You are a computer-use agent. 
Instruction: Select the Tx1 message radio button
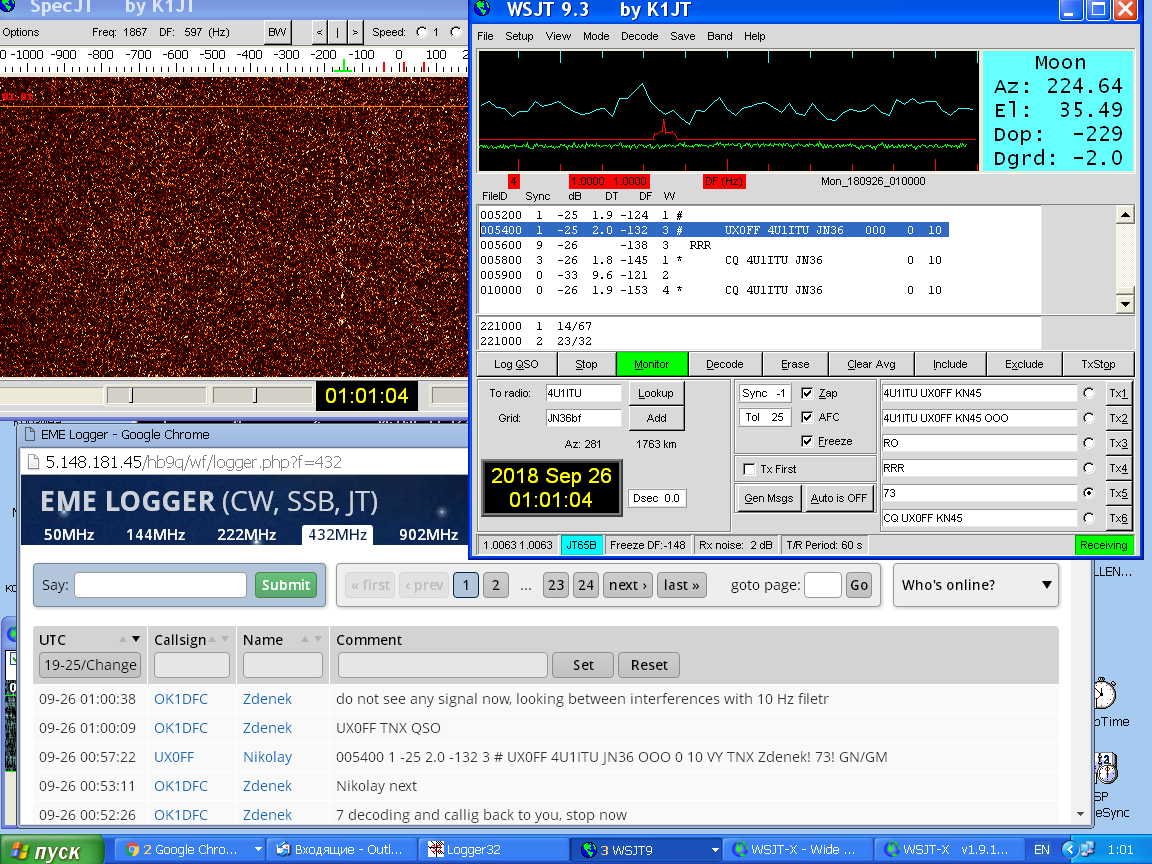tap(1088, 393)
